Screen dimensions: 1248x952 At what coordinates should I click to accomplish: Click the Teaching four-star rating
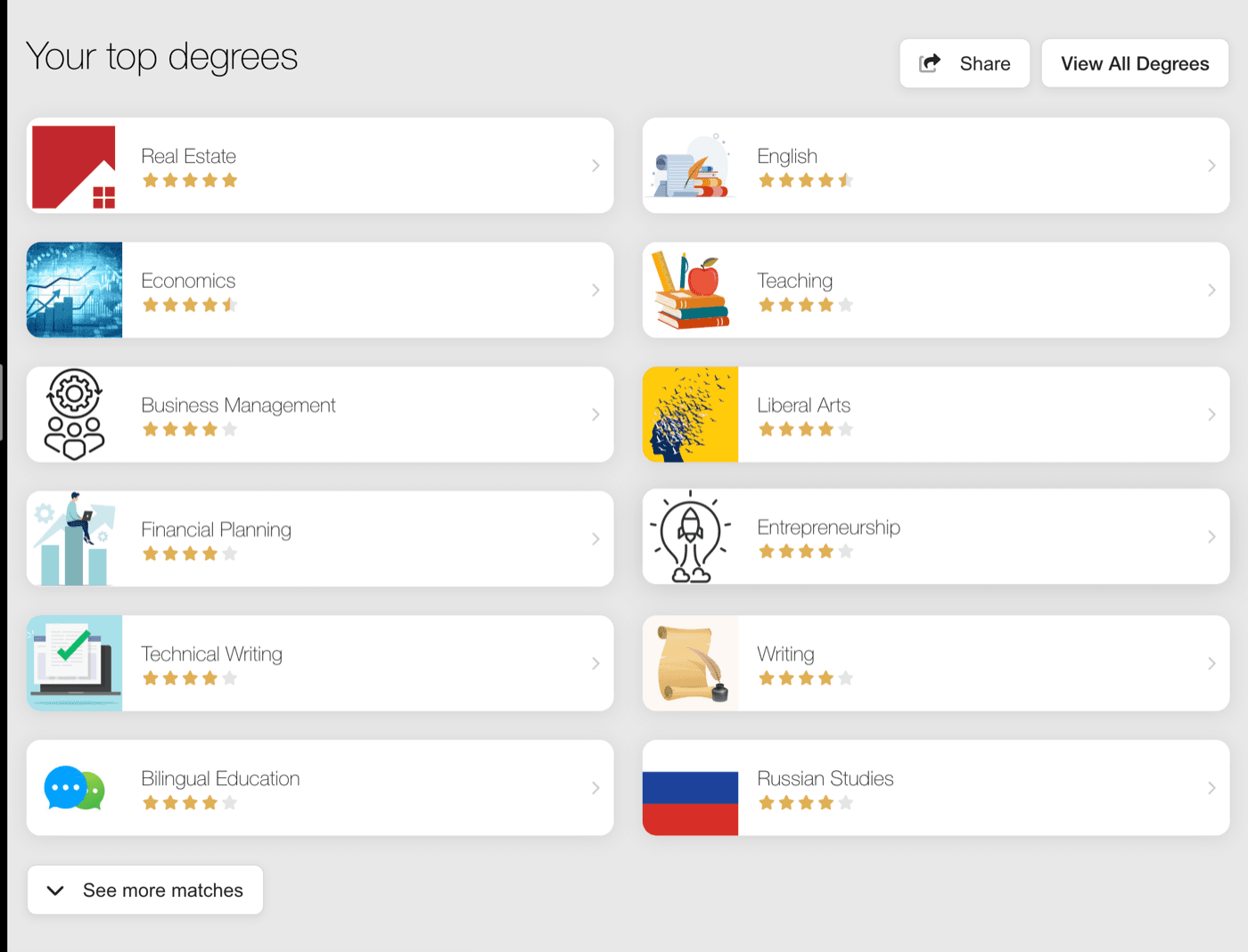pyautogui.click(x=806, y=305)
